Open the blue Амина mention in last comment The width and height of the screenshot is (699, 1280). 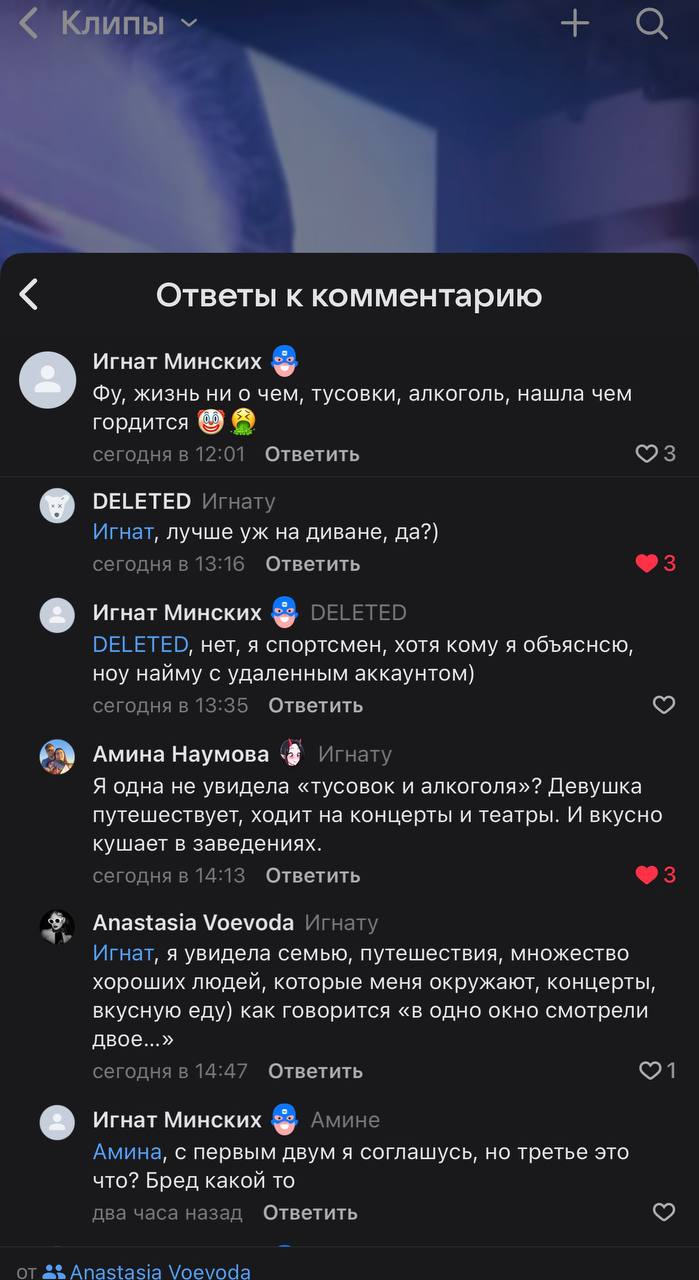127,1152
